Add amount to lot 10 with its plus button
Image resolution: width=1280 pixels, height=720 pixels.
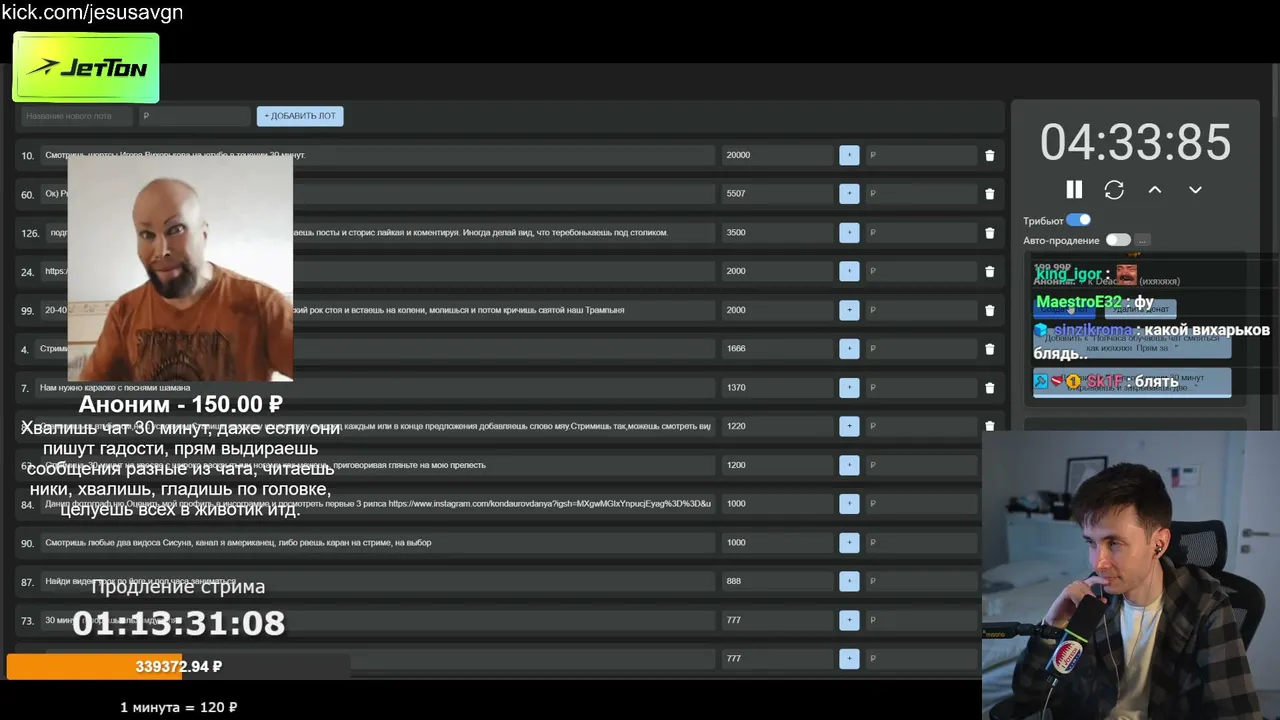[x=849, y=155]
